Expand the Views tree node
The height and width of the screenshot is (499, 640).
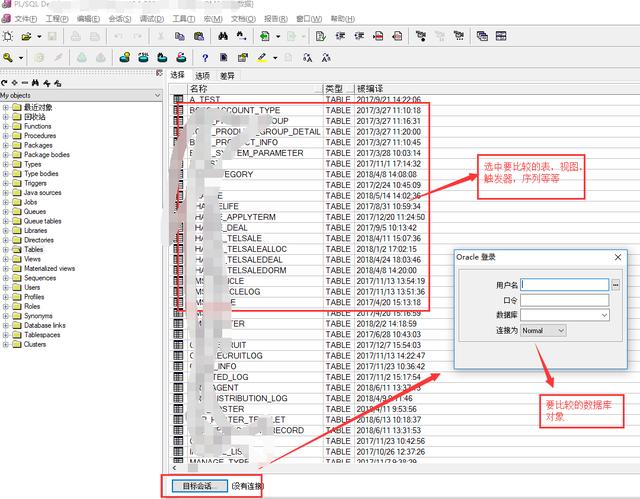(6, 259)
